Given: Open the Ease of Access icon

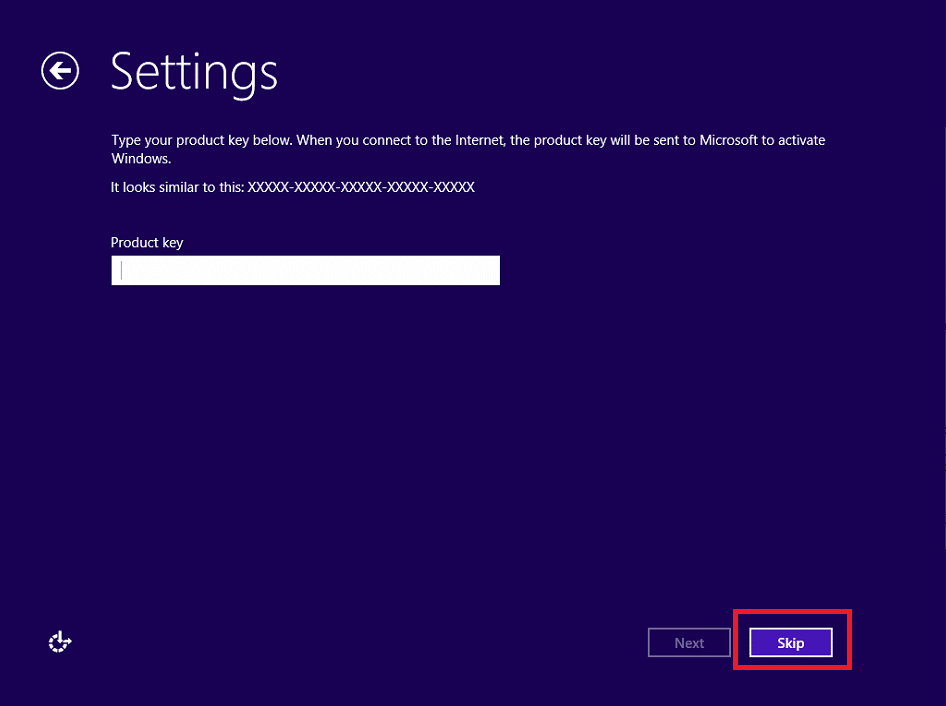Looking at the screenshot, I should [60, 642].
